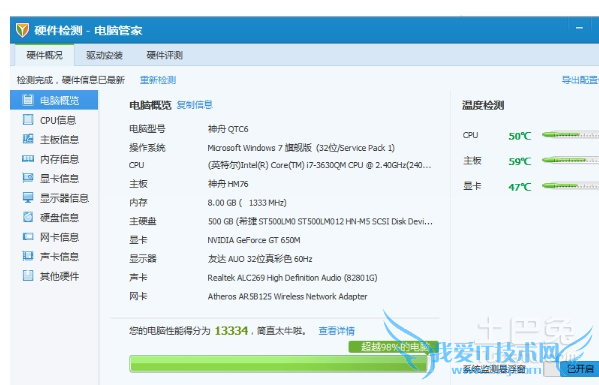
Task: Open the 显卡信息 graphics card icon
Action: pos(28,178)
